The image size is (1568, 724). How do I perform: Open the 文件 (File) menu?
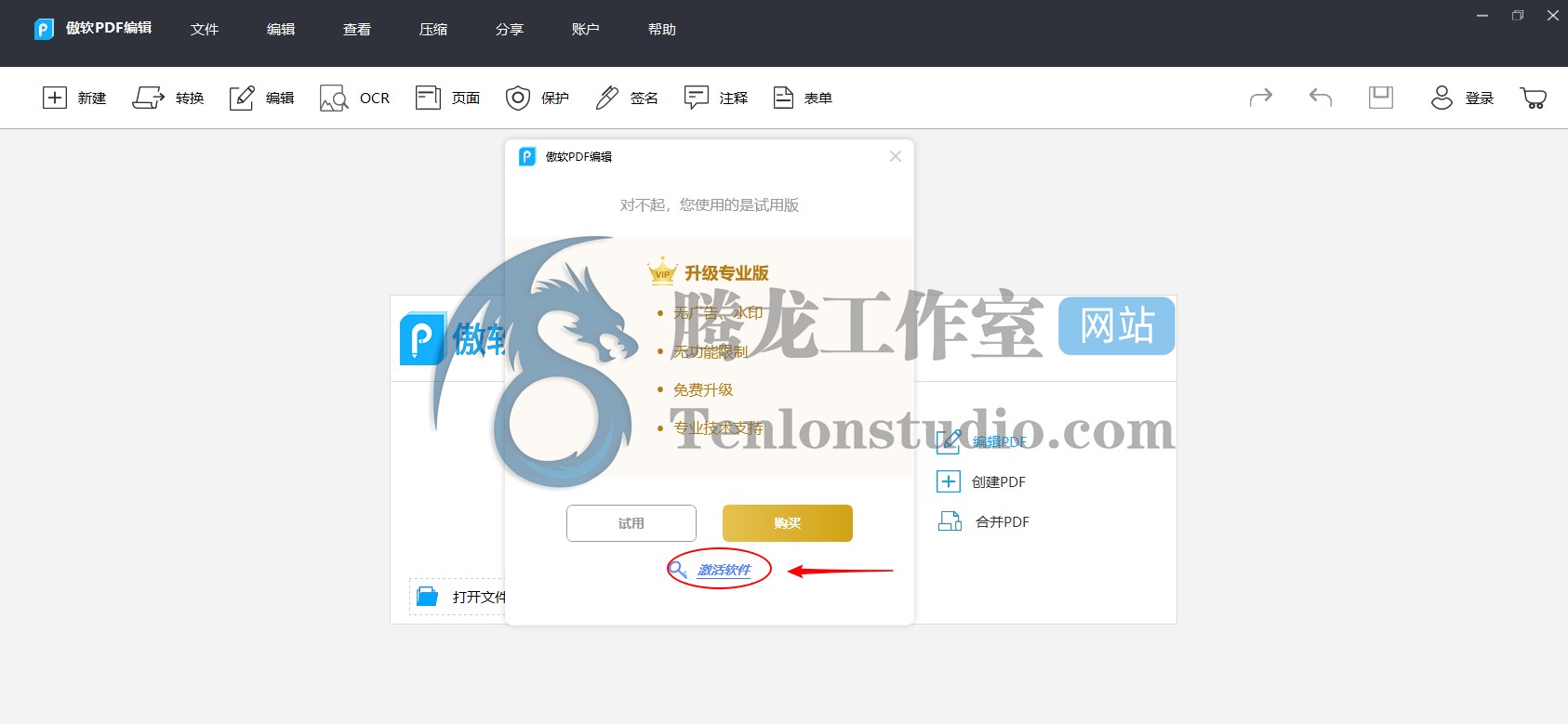coord(205,30)
